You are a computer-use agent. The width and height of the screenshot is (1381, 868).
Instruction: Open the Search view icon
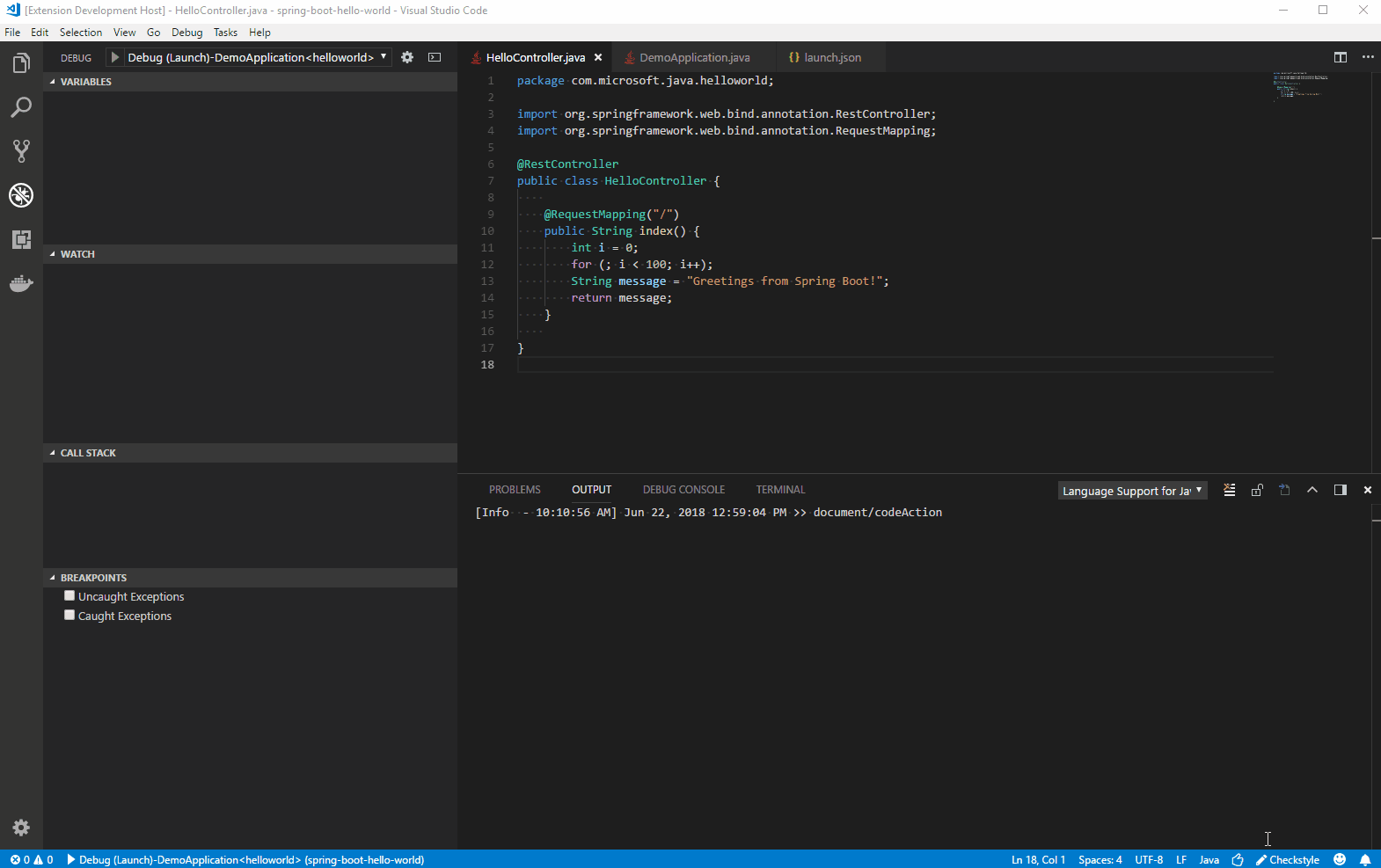(21, 107)
